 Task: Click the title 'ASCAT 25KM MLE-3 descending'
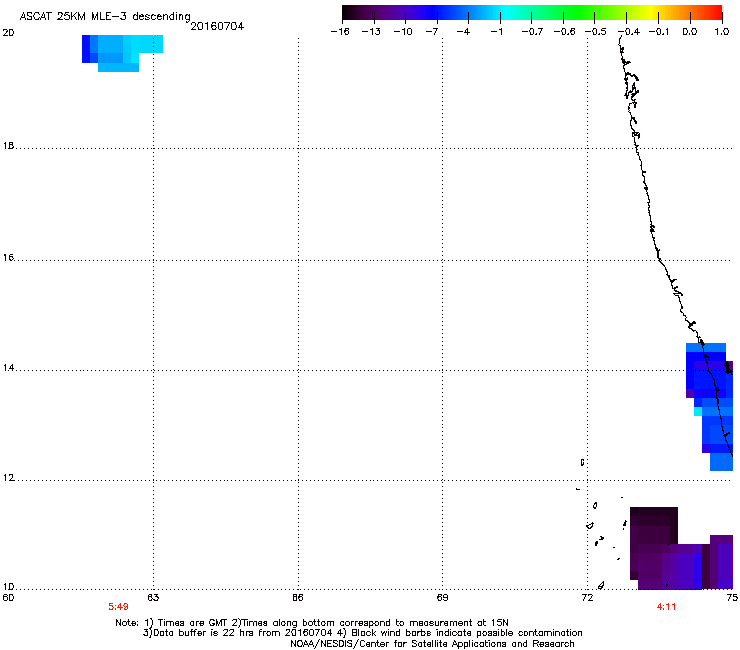click(x=105, y=16)
